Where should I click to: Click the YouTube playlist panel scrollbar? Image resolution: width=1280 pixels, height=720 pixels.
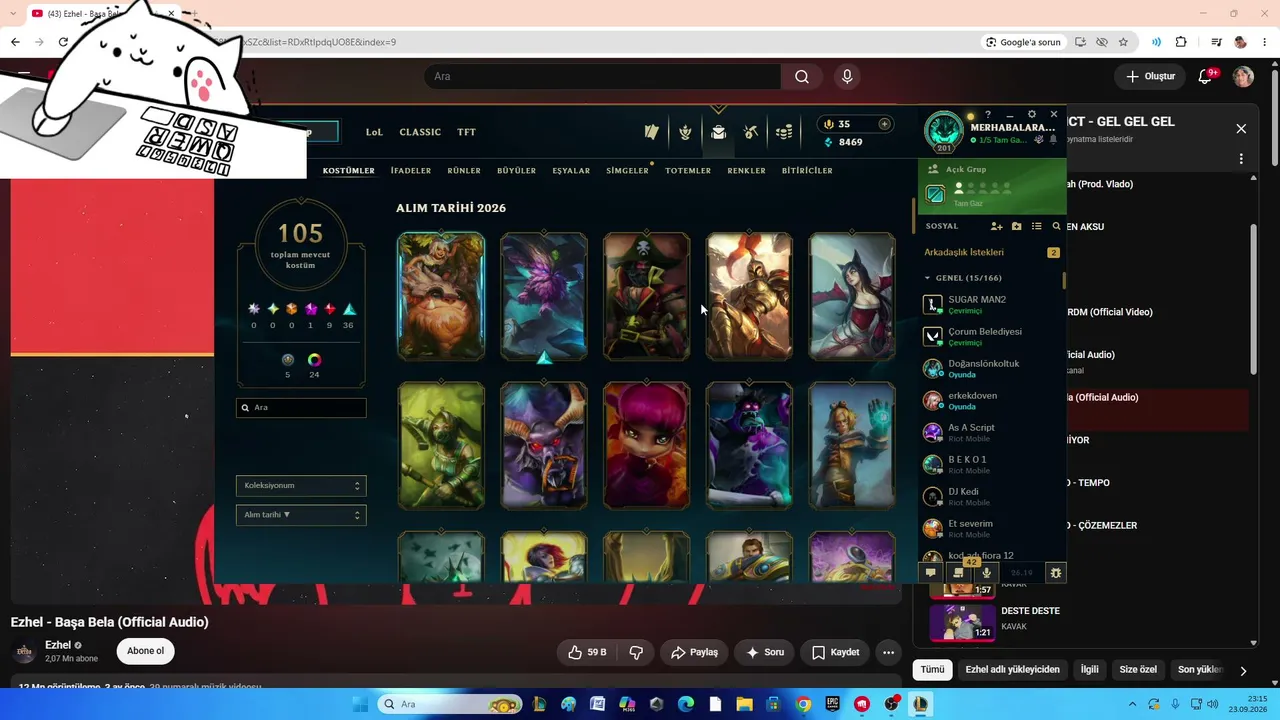[x=1254, y=300]
